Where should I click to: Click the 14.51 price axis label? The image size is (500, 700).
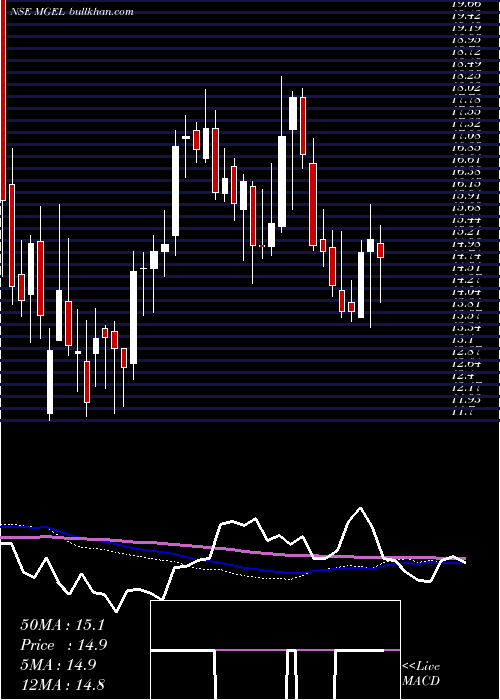pos(466,268)
